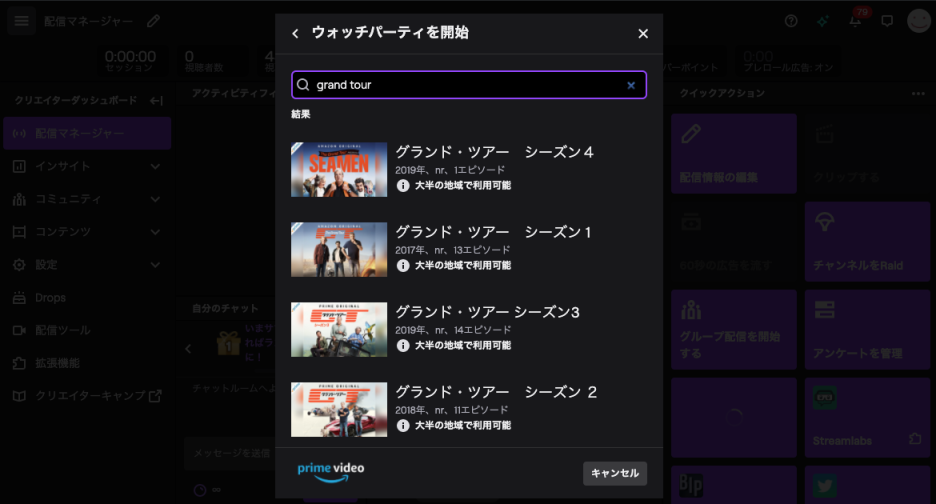The width and height of the screenshot is (936, 504).
Task: Click info icon for Season 4 availability
Action: pos(403,186)
